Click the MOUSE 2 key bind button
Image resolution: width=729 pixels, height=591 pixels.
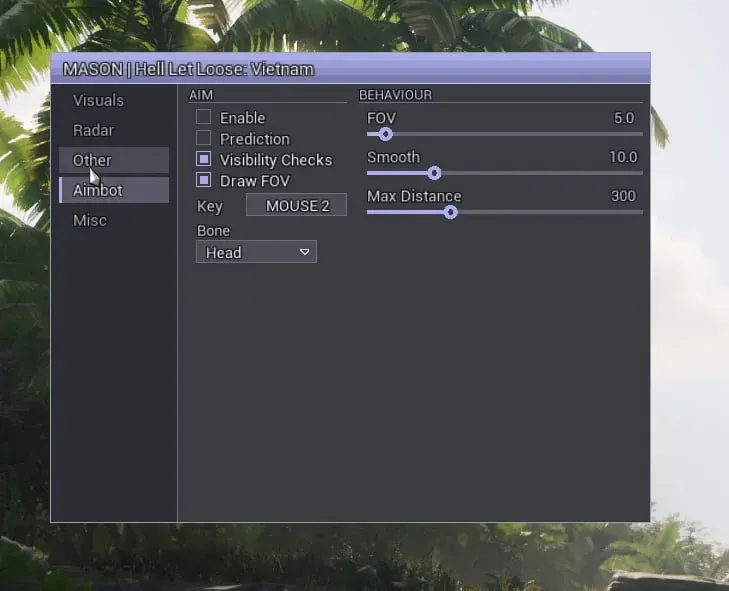pyautogui.click(x=297, y=205)
